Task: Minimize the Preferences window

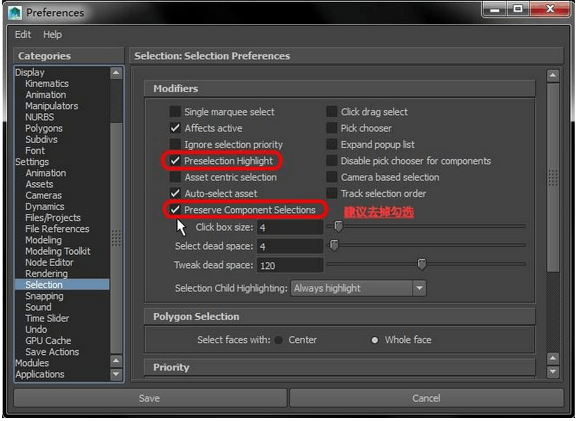Action: pyautogui.click(x=495, y=9)
